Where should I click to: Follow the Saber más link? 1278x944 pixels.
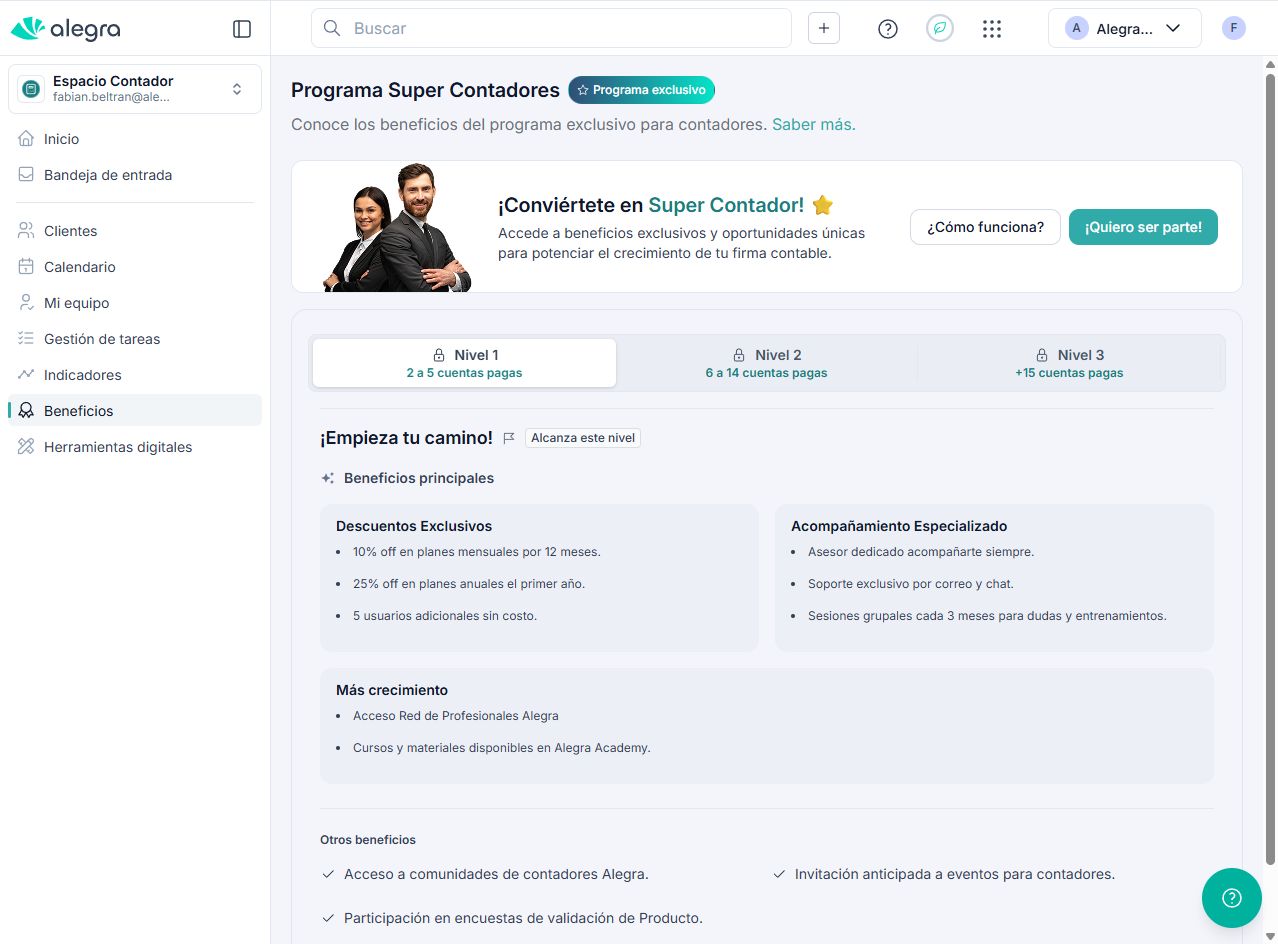[813, 125]
